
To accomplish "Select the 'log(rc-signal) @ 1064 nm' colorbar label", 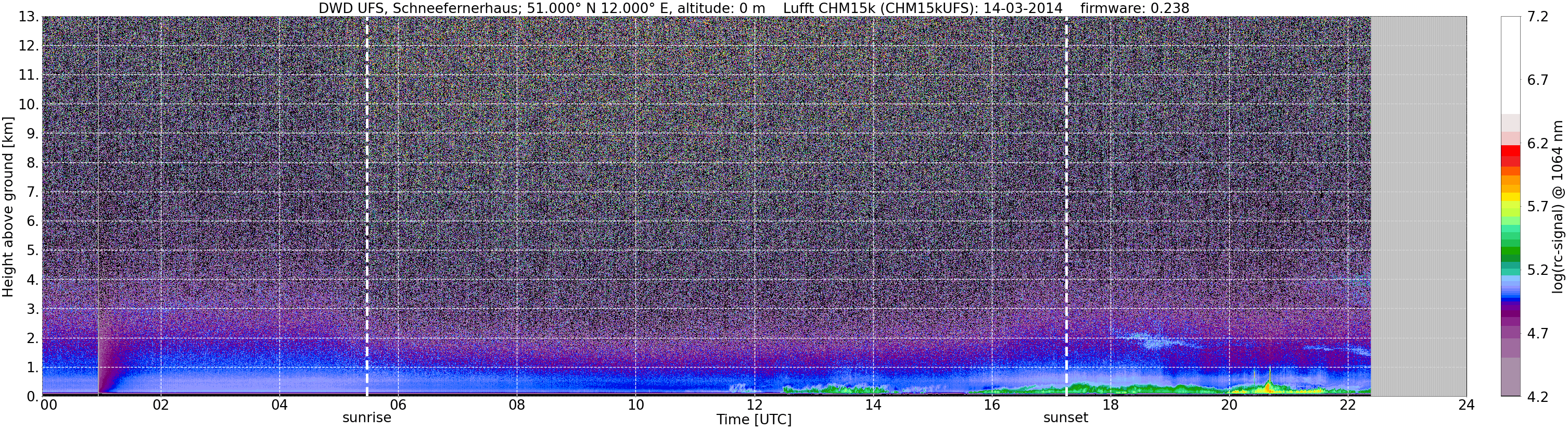I will [1558, 207].
